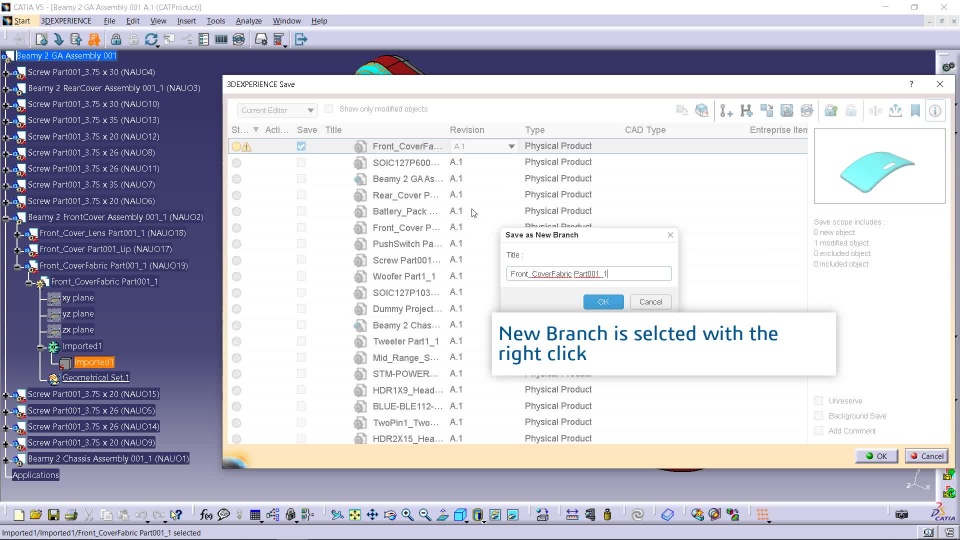The image size is (960, 540).
Task: Confirm the Save as New Branch dialog with OK
Action: [x=603, y=302]
